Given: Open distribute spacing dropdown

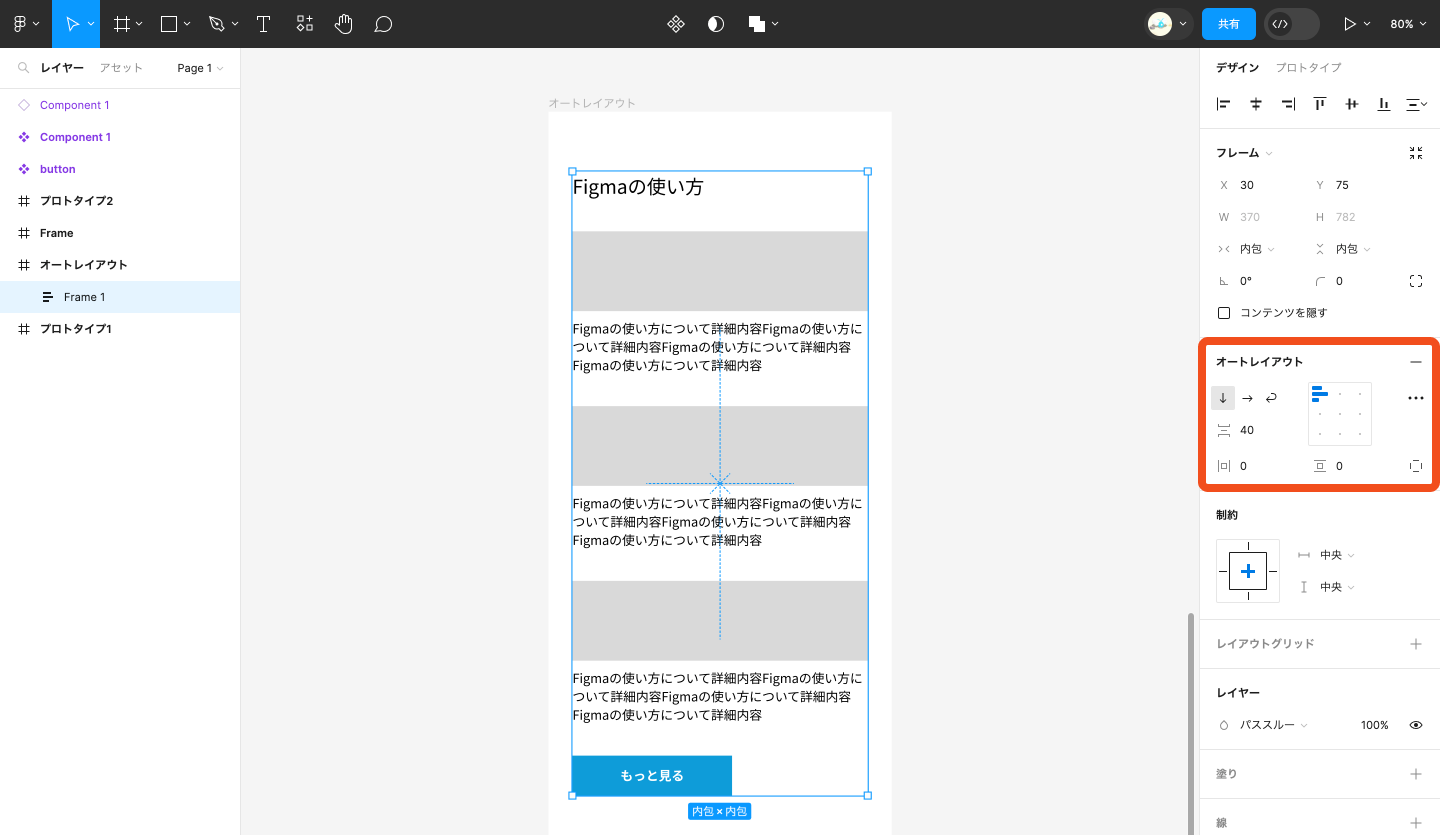Looking at the screenshot, I should point(1416,104).
